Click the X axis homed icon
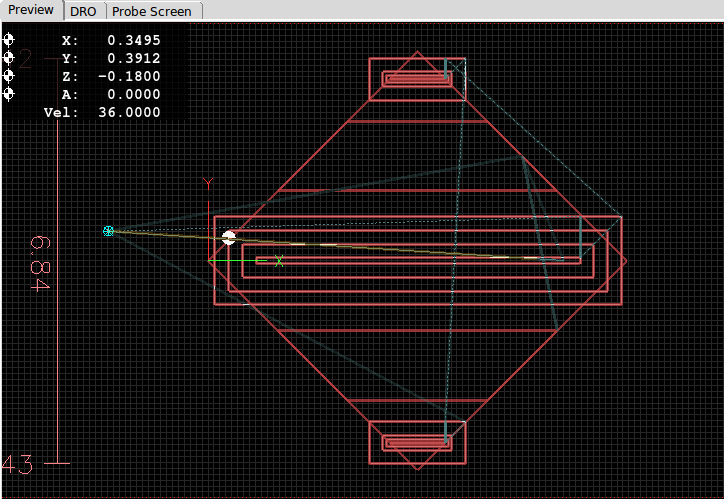 pos(9,40)
